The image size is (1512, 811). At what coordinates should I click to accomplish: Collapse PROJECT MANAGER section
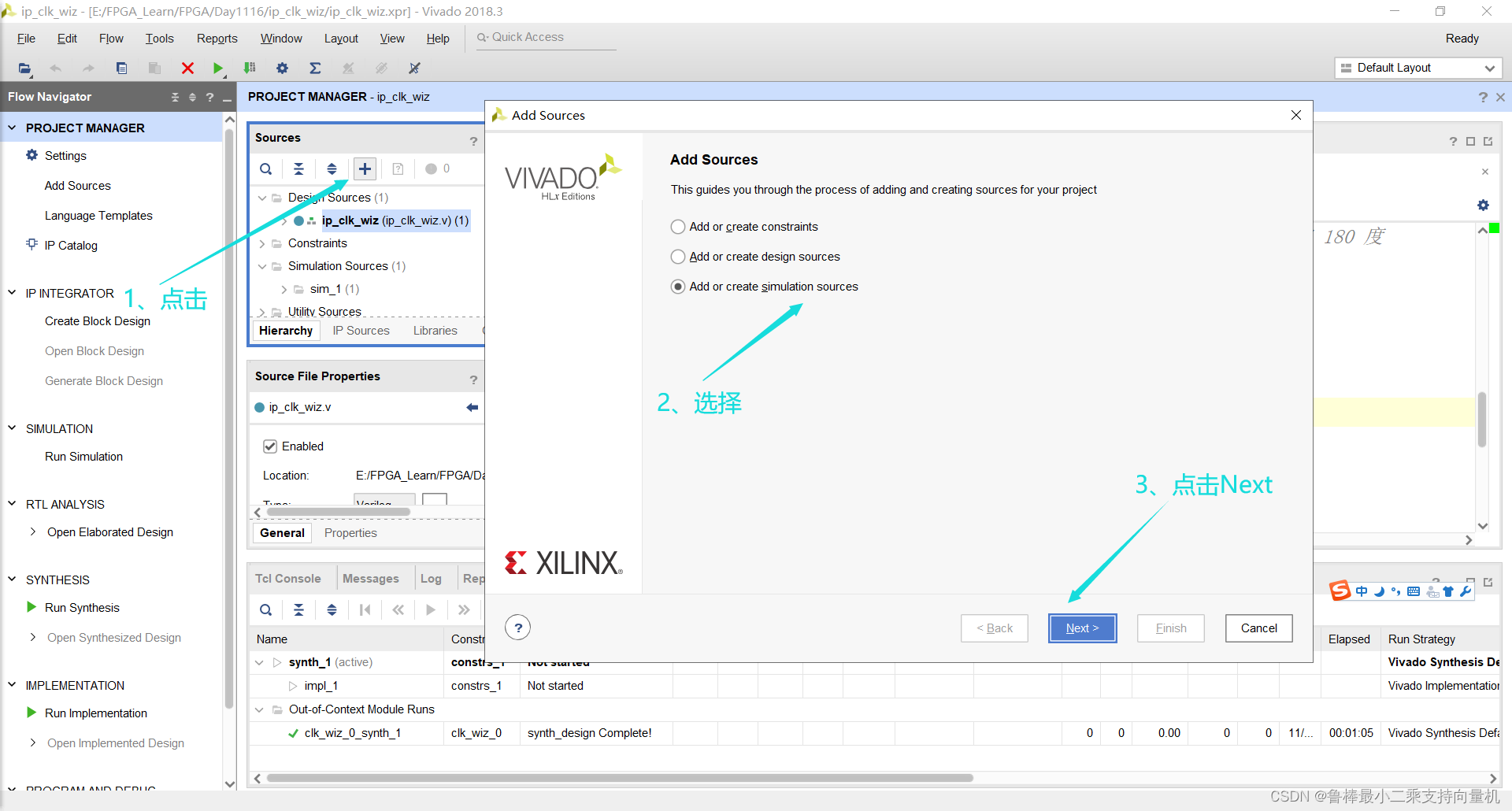pyautogui.click(x=12, y=128)
